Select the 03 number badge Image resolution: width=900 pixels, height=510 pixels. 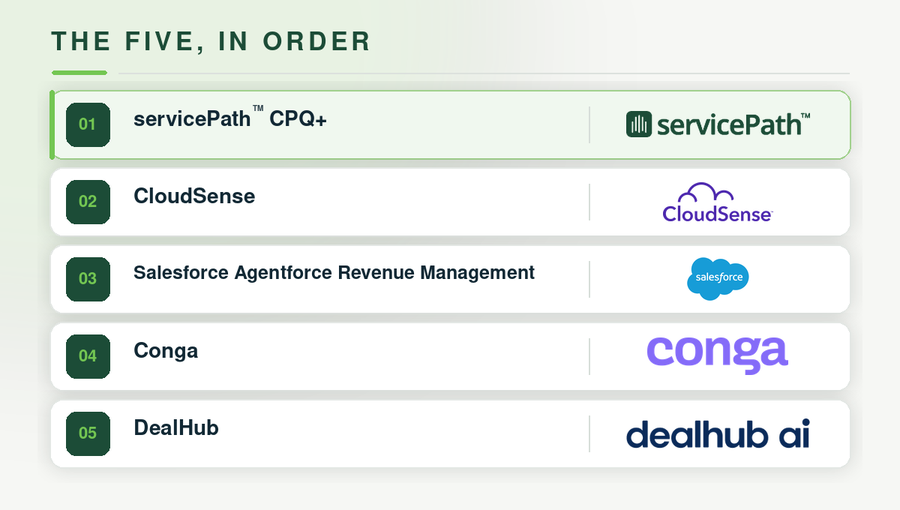[x=88, y=279]
